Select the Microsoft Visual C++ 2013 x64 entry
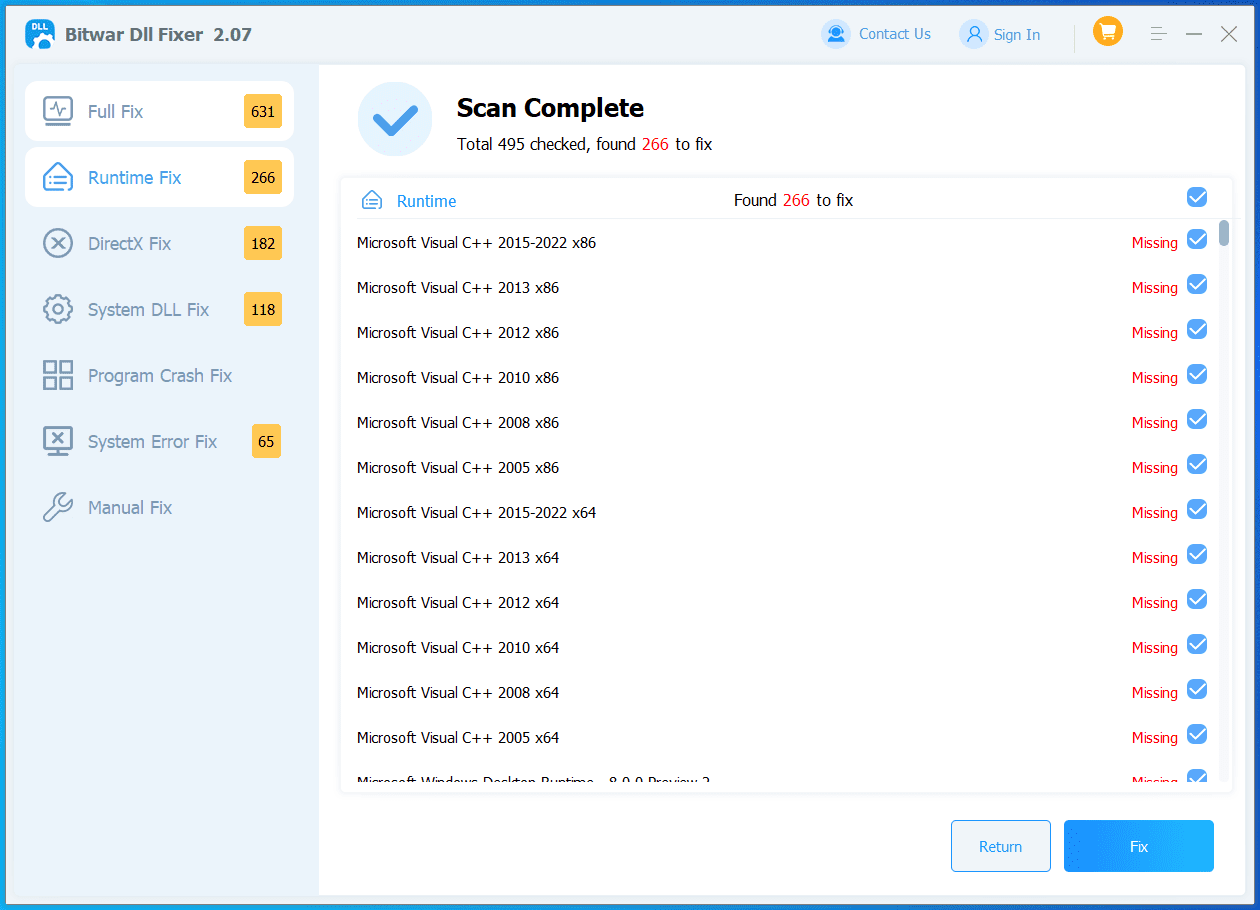Viewport: 1260px width, 910px height. click(x=458, y=558)
